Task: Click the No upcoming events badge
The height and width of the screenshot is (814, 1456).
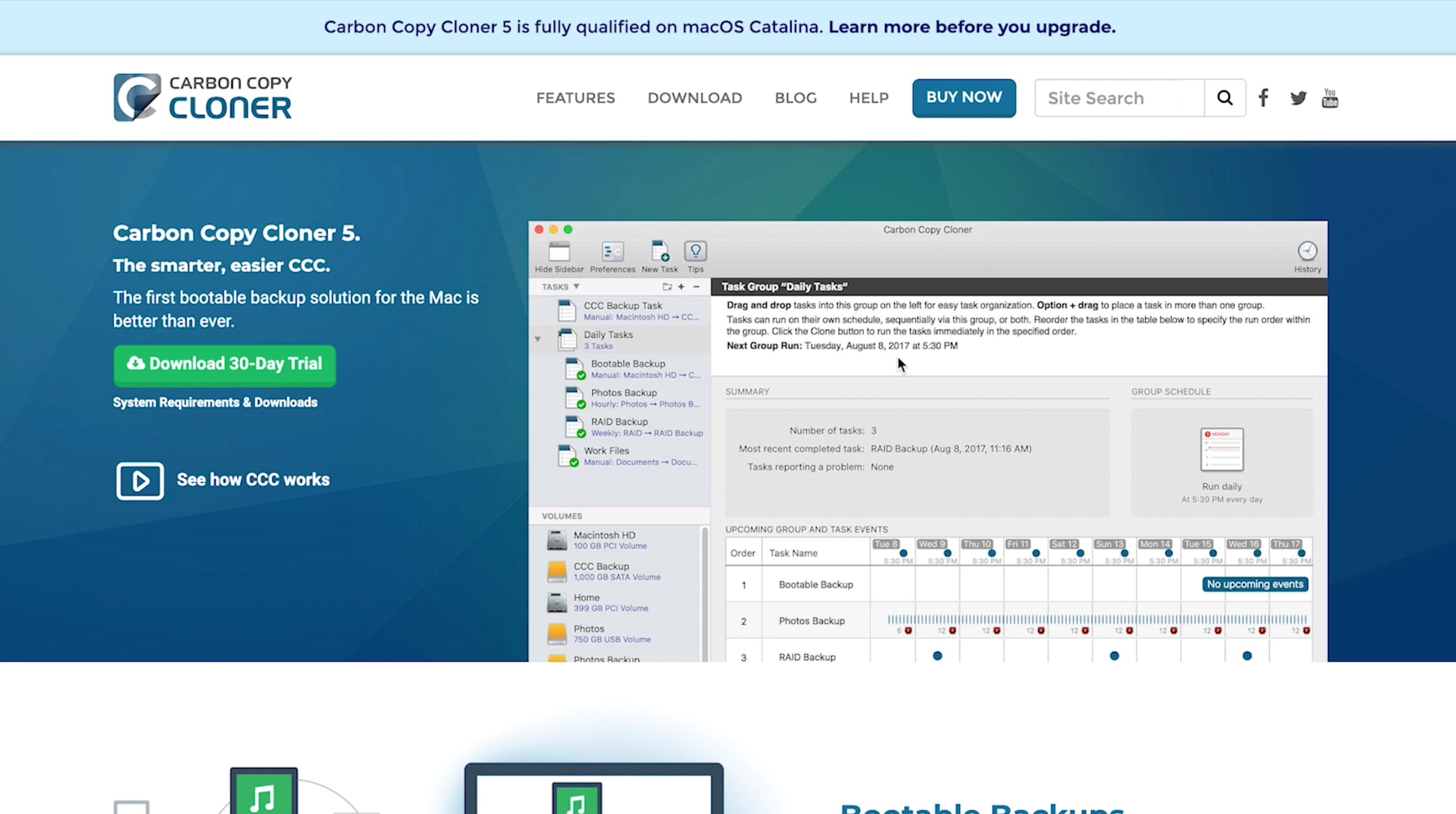Action: (x=1255, y=584)
